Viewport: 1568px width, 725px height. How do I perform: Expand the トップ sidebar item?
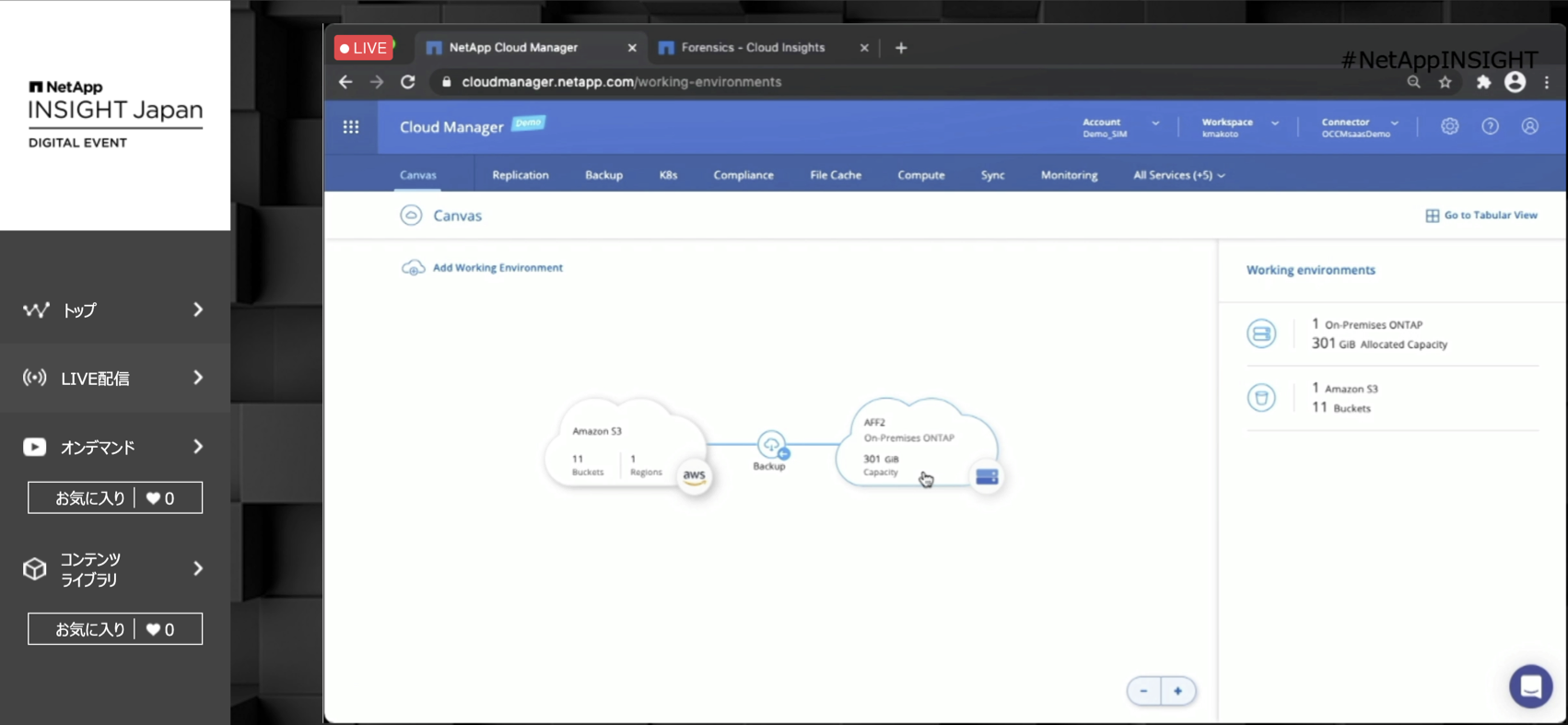(115, 310)
